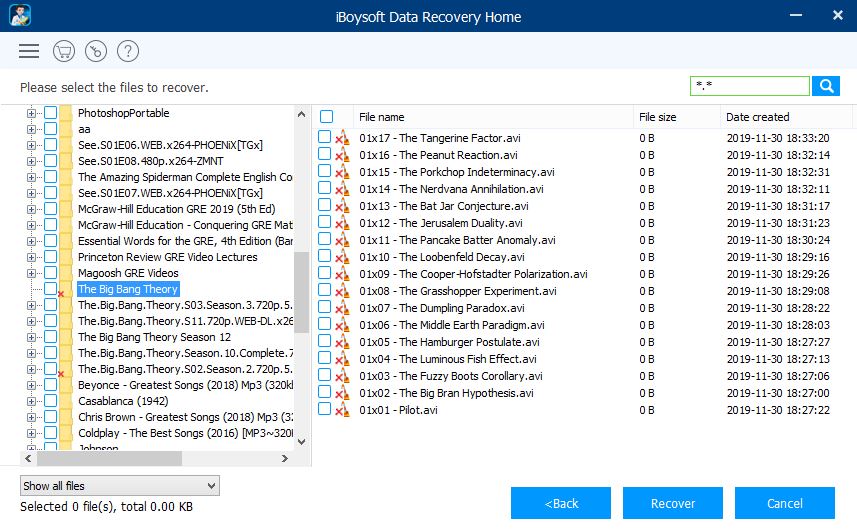Click the vertical scrollbar thumb in folder tree
This screenshot has height=529, width=857.
click(301, 292)
